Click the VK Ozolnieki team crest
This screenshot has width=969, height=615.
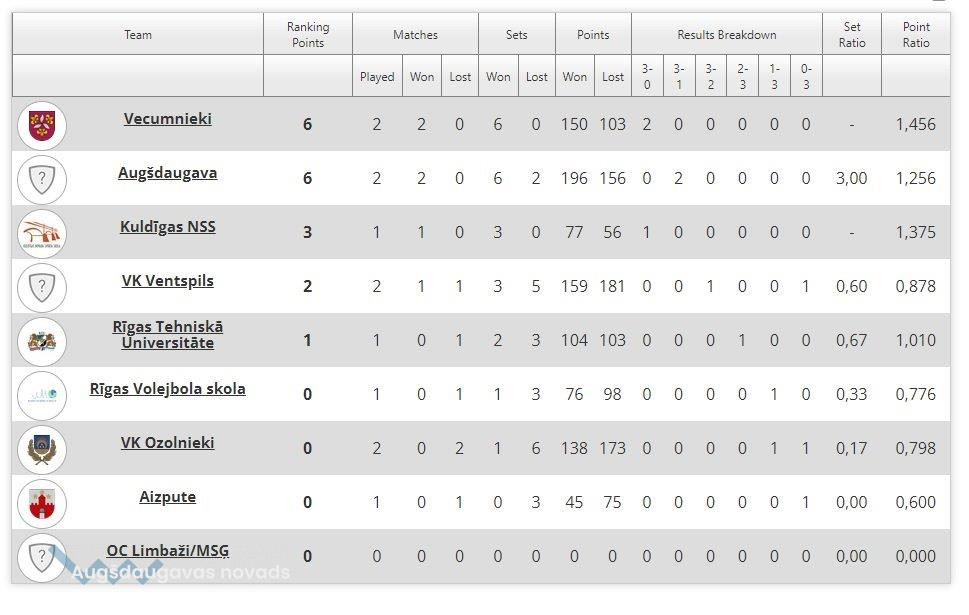[42, 450]
